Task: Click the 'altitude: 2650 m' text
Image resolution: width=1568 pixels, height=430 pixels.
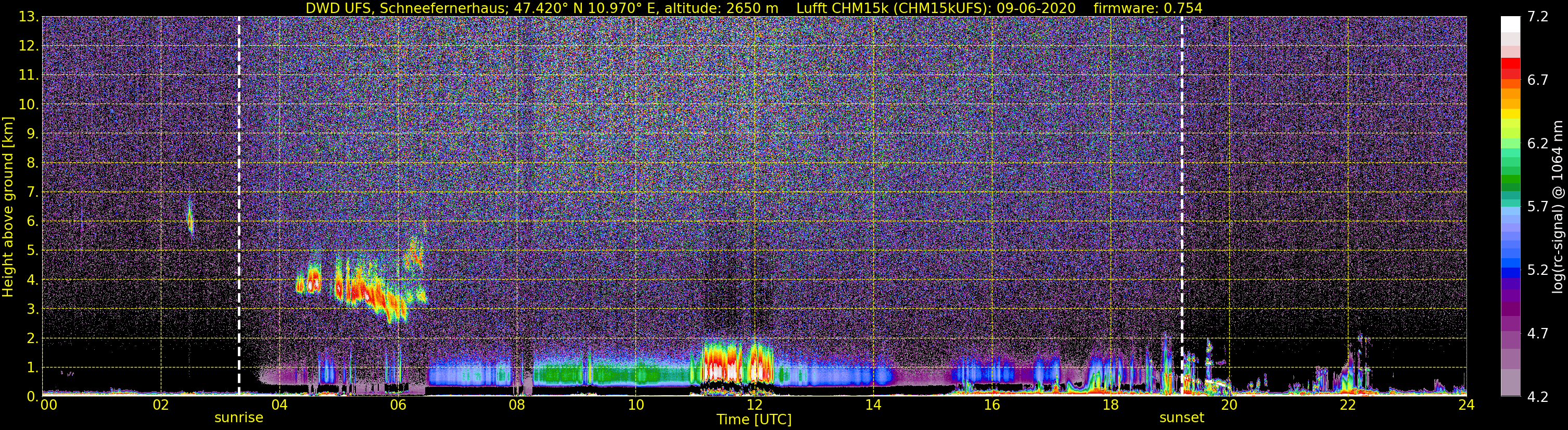Action: click(x=721, y=8)
